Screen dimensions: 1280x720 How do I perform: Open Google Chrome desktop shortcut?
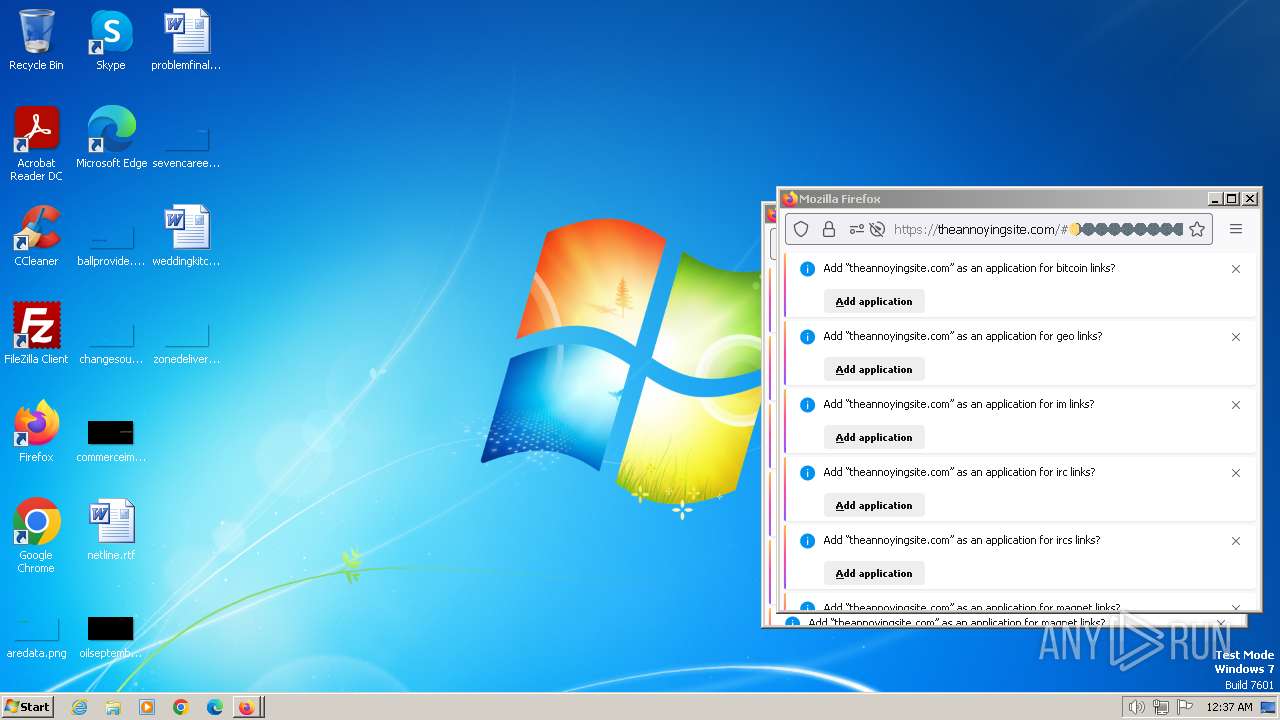tap(36, 536)
